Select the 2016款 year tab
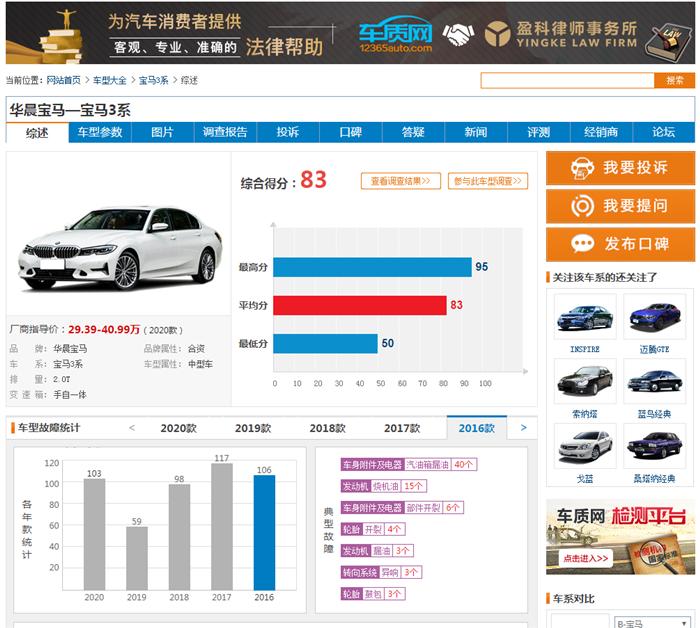The width and height of the screenshot is (700, 628). tap(477, 428)
